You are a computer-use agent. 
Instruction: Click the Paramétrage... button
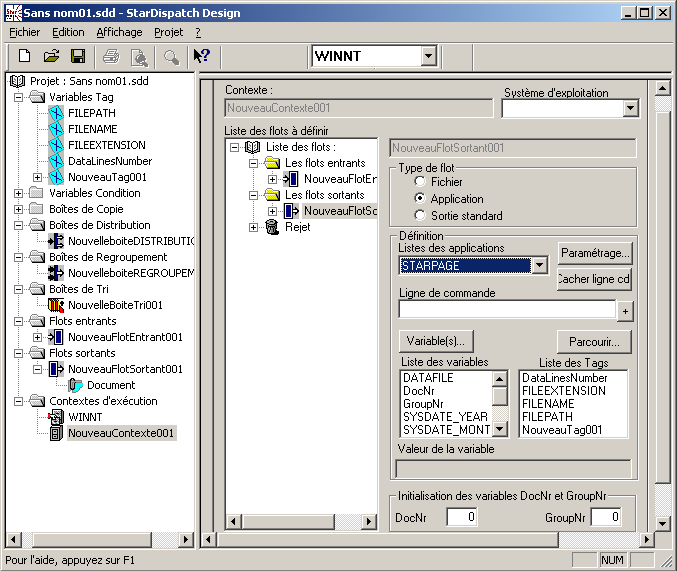pos(594,253)
